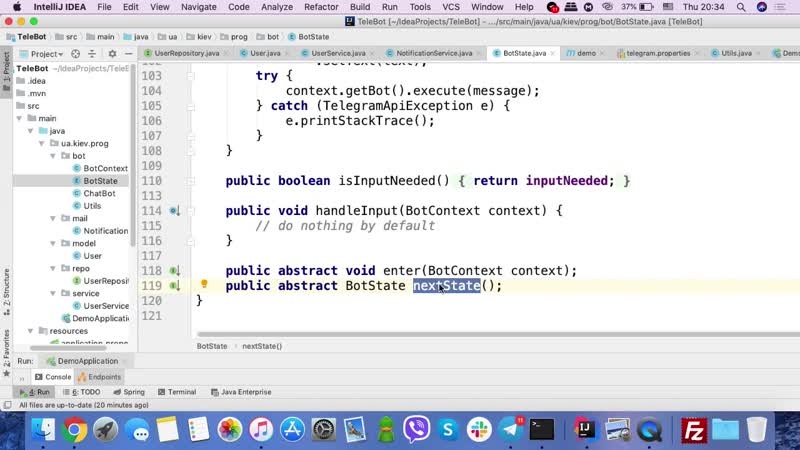
Task: Open System Preferences from the Dock
Action: pyautogui.click(x=323, y=430)
